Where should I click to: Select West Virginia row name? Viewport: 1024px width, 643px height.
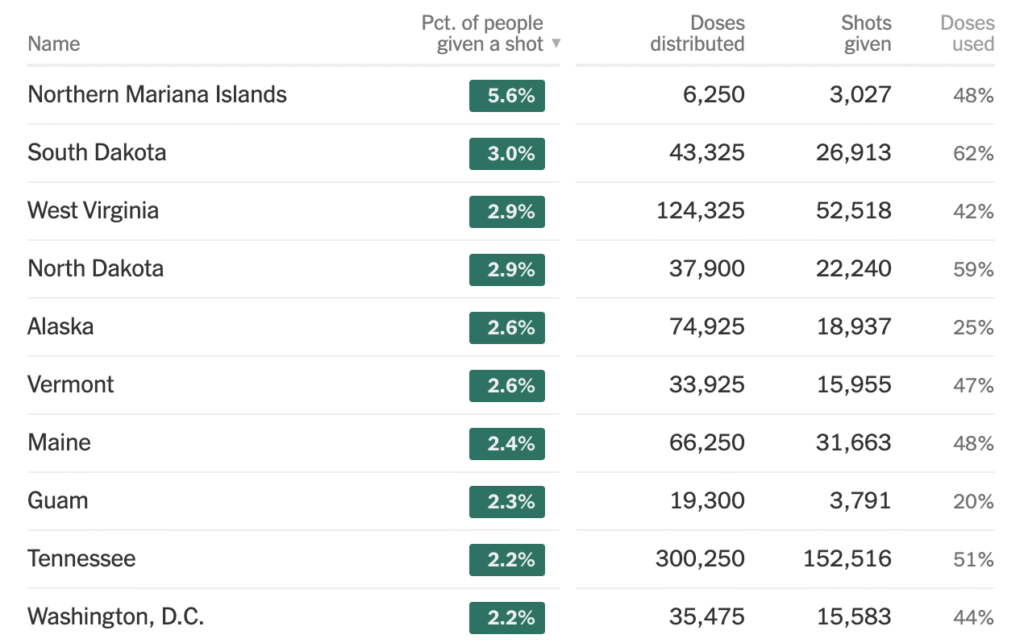click(x=93, y=211)
